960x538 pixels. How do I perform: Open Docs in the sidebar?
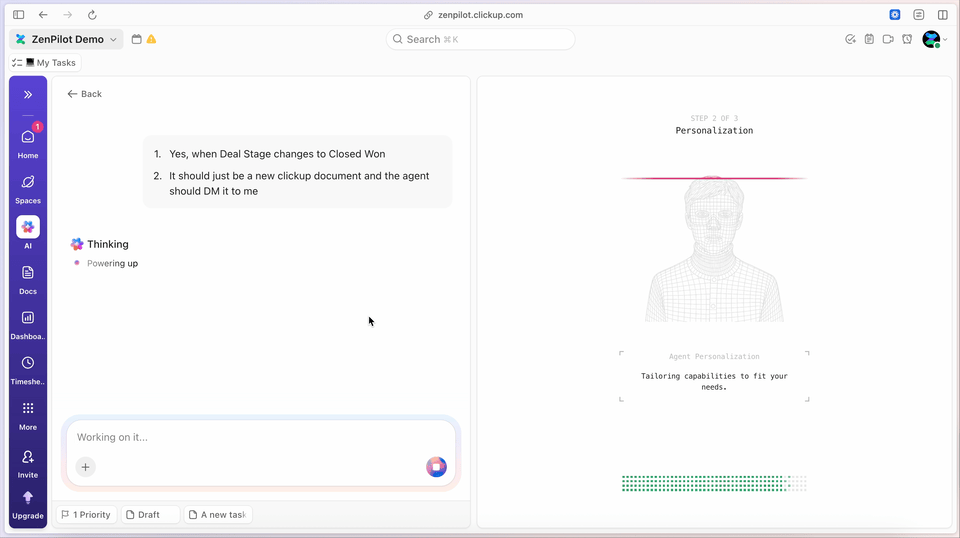point(28,280)
